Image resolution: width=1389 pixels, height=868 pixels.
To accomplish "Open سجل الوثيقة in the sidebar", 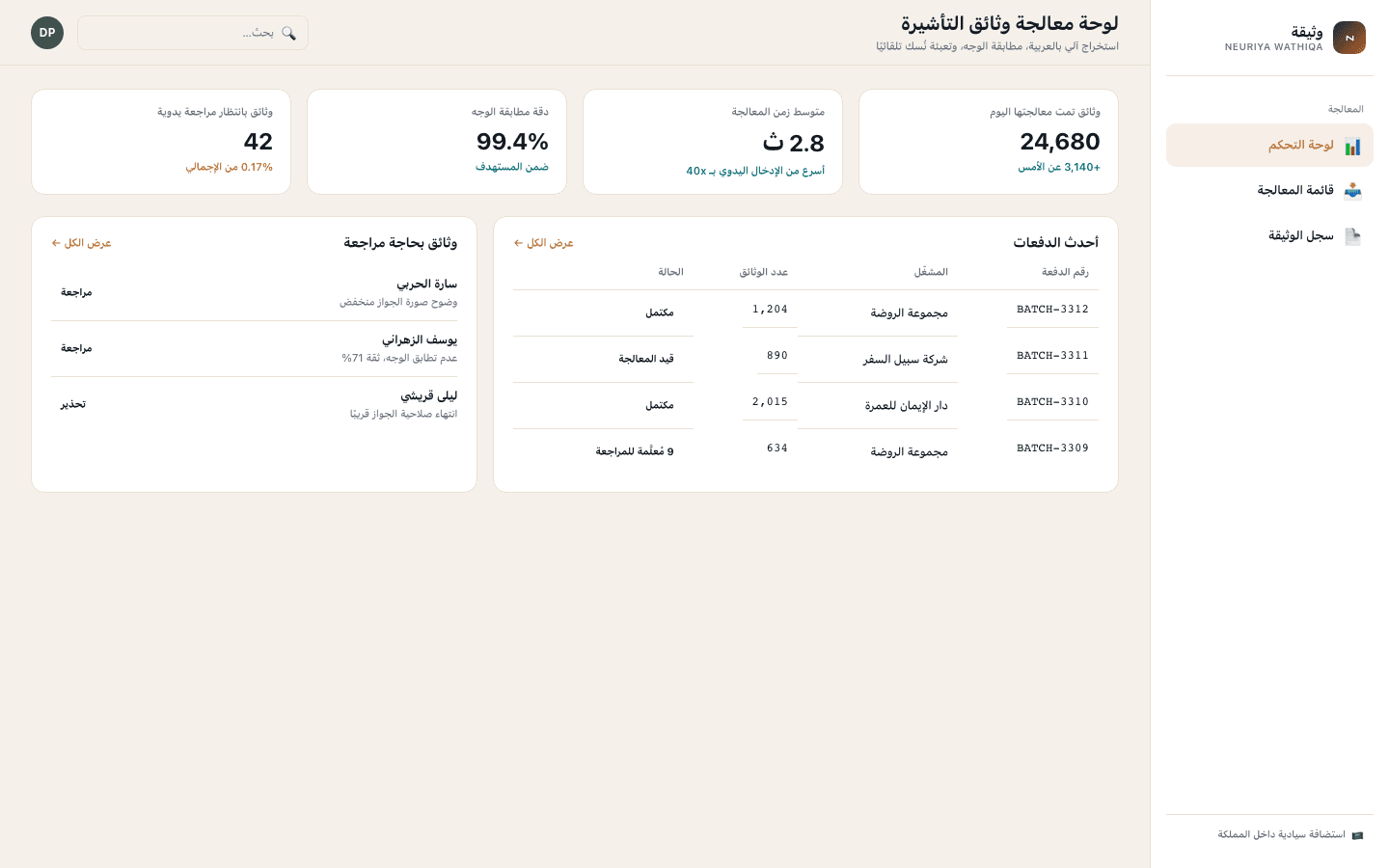I will click(x=1269, y=235).
